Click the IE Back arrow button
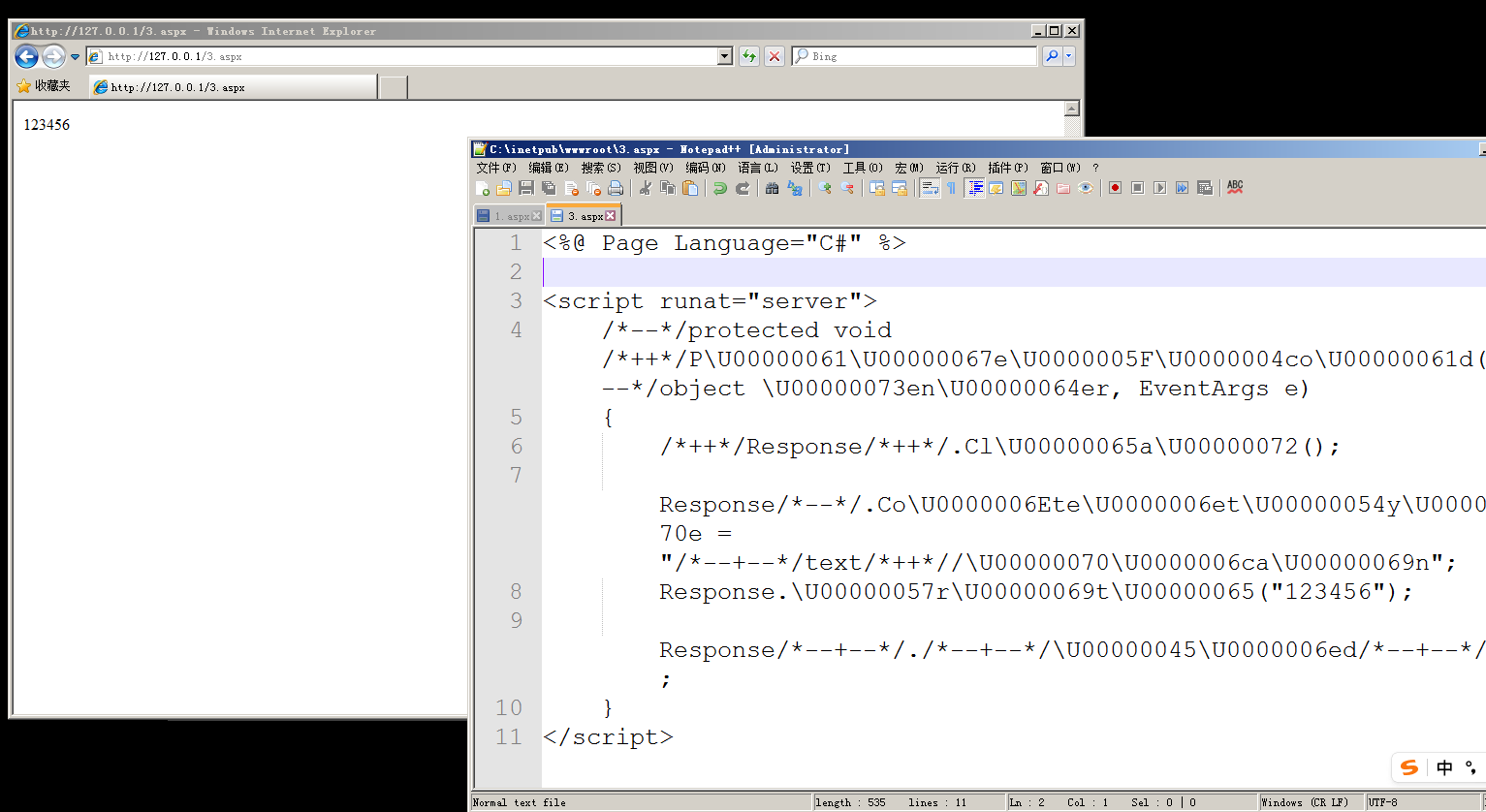Screen dimensions: 1486x812 [x=26, y=56]
